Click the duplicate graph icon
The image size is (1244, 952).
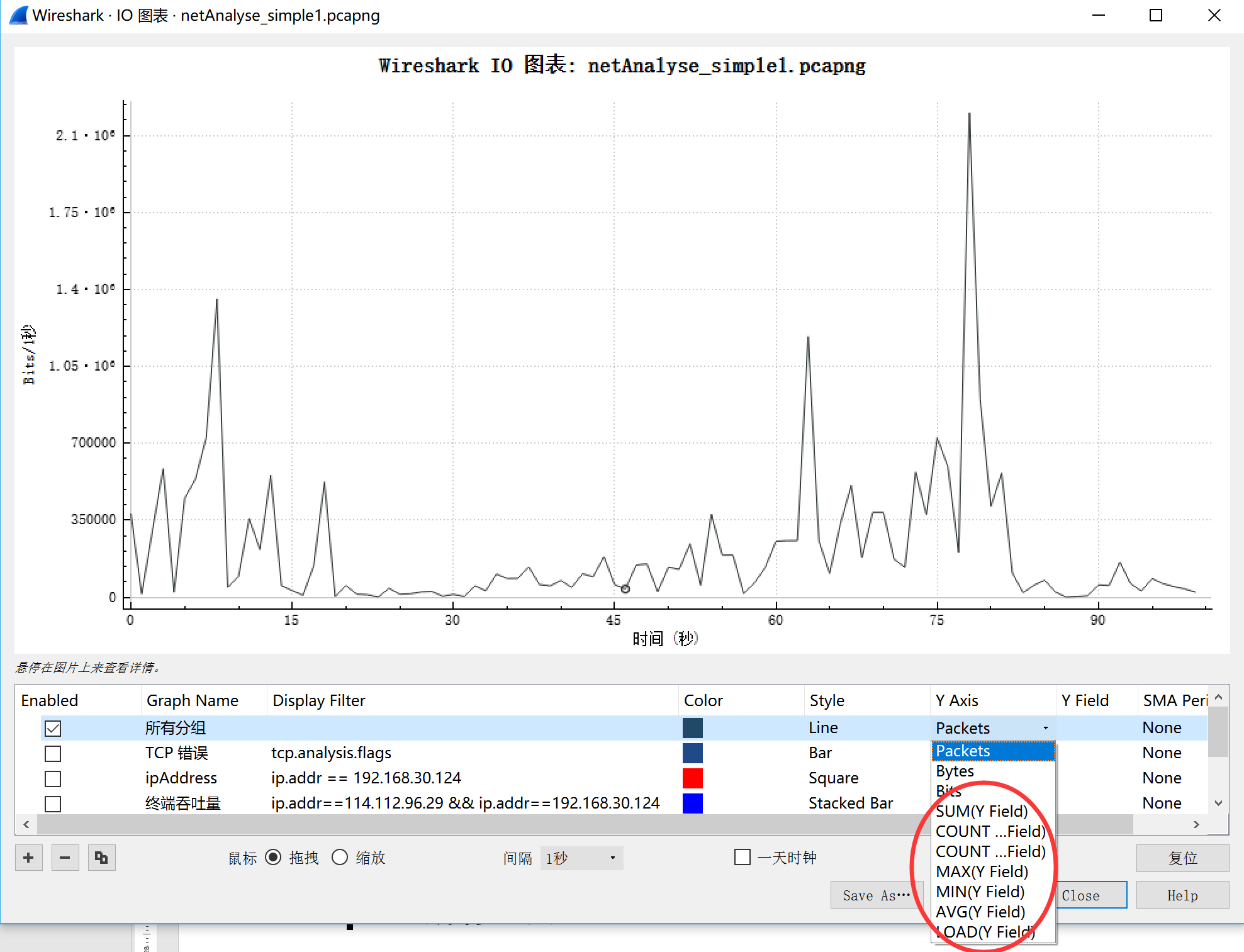point(101,858)
